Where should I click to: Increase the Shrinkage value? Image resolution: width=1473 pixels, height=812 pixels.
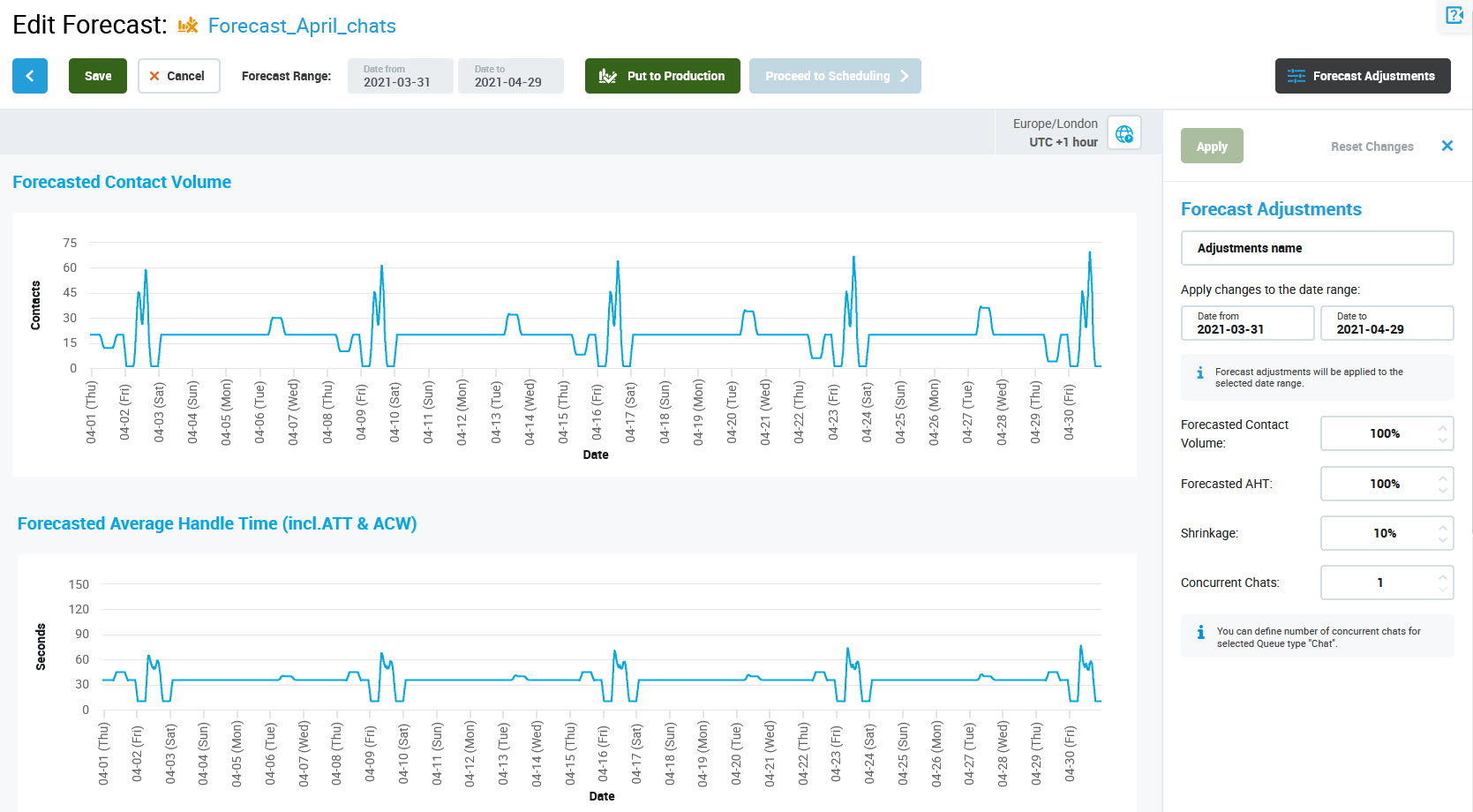pos(1442,528)
